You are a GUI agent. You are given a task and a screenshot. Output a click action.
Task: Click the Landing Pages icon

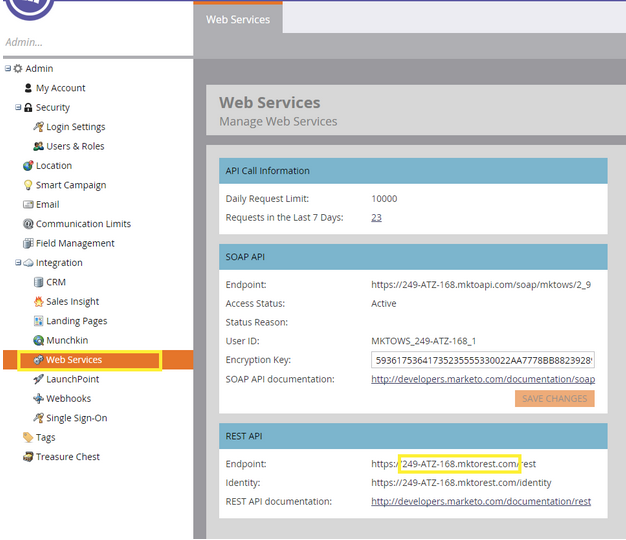point(38,321)
